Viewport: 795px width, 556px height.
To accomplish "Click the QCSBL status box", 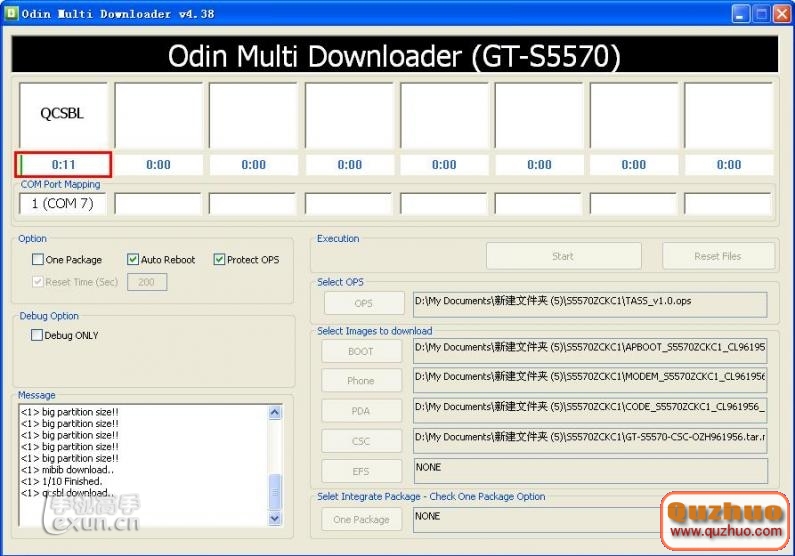I will click(x=63, y=115).
